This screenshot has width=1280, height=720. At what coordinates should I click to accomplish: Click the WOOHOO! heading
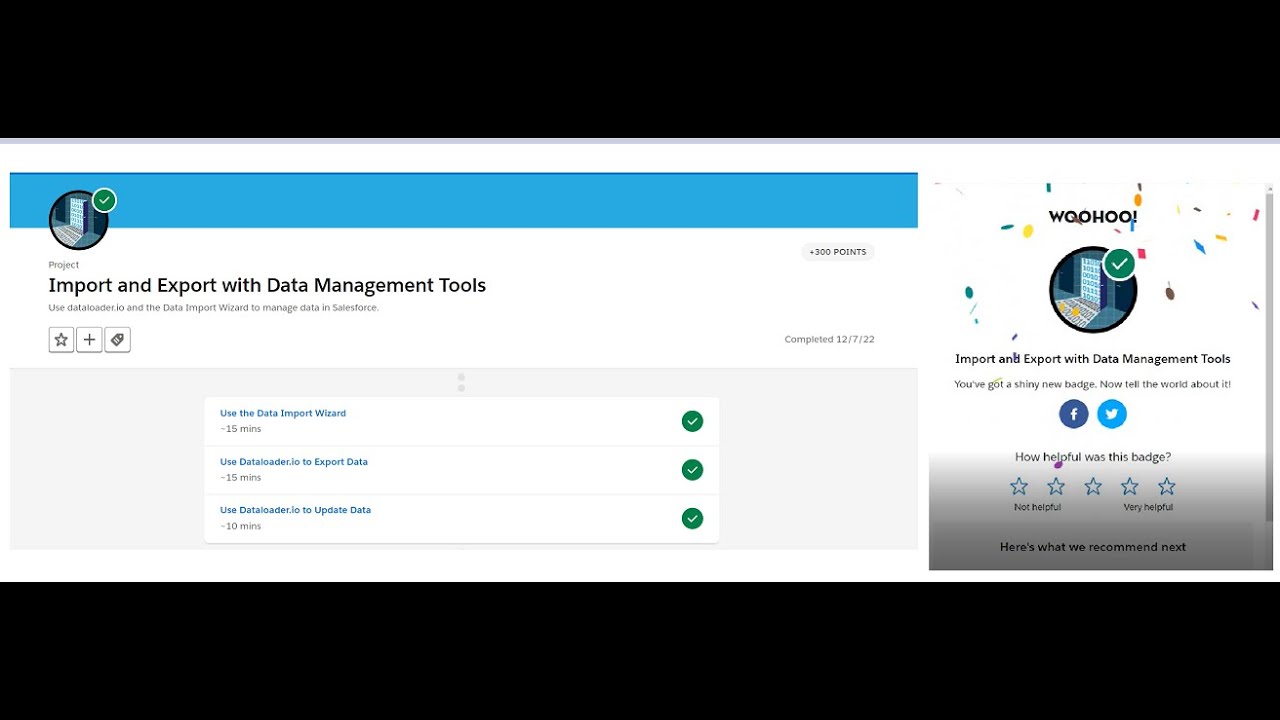tap(1093, 217)
